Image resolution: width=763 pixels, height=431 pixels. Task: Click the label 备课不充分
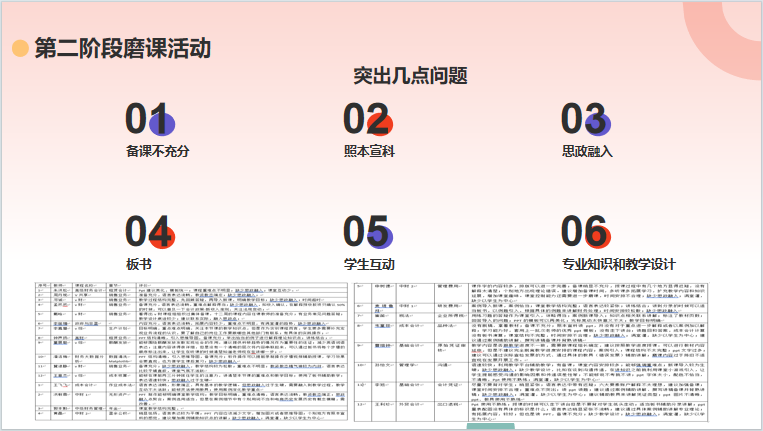tap(157, 152)
